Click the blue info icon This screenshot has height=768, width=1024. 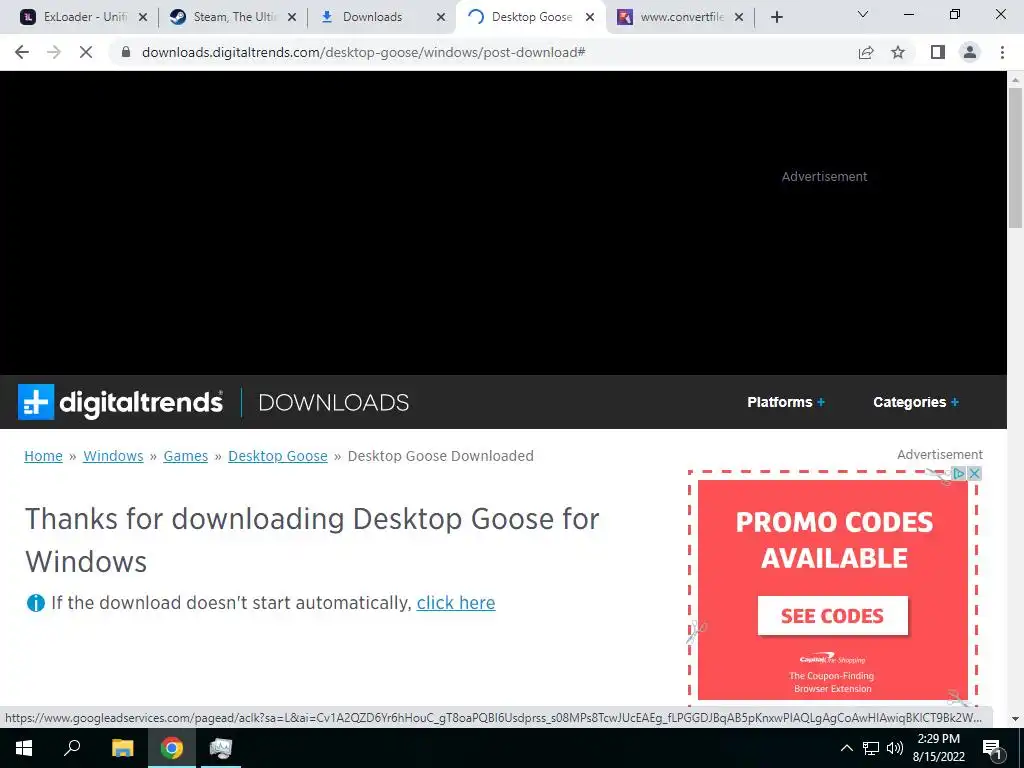point(35,603)
